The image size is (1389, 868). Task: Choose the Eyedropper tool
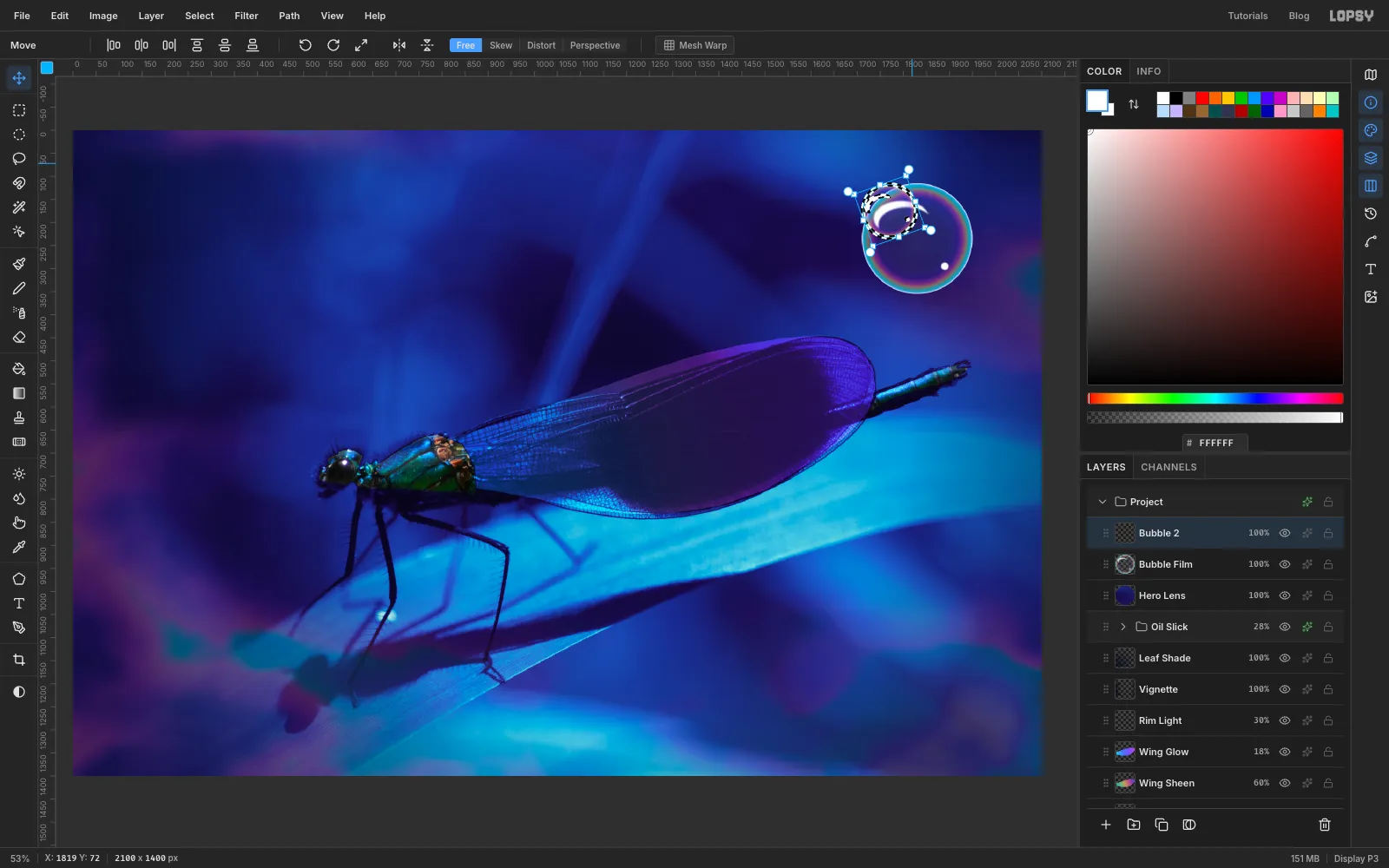(x=19, y=547)
